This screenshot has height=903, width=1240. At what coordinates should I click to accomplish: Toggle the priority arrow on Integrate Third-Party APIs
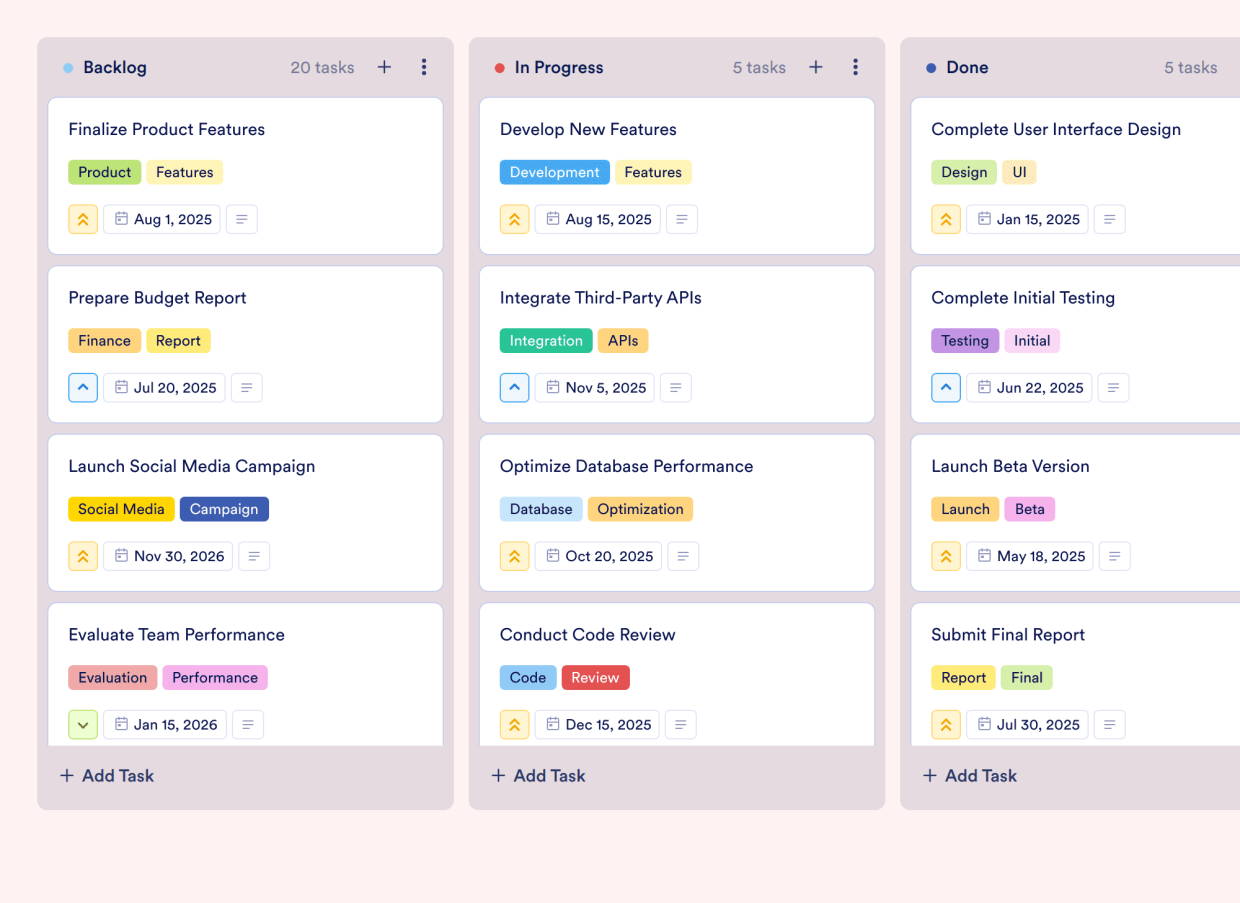[514, 387]
